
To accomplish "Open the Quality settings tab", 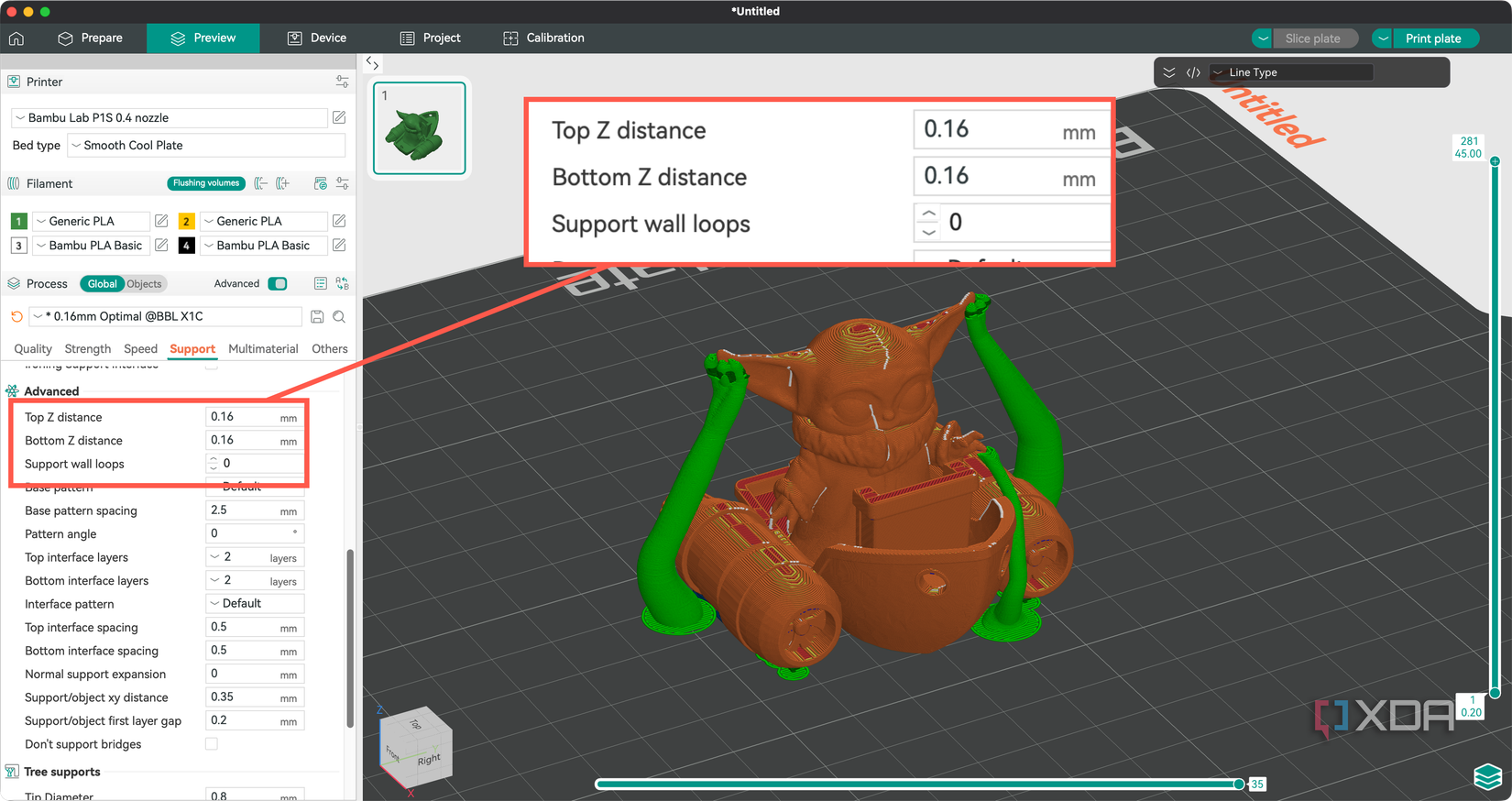I will pos(33,349).
